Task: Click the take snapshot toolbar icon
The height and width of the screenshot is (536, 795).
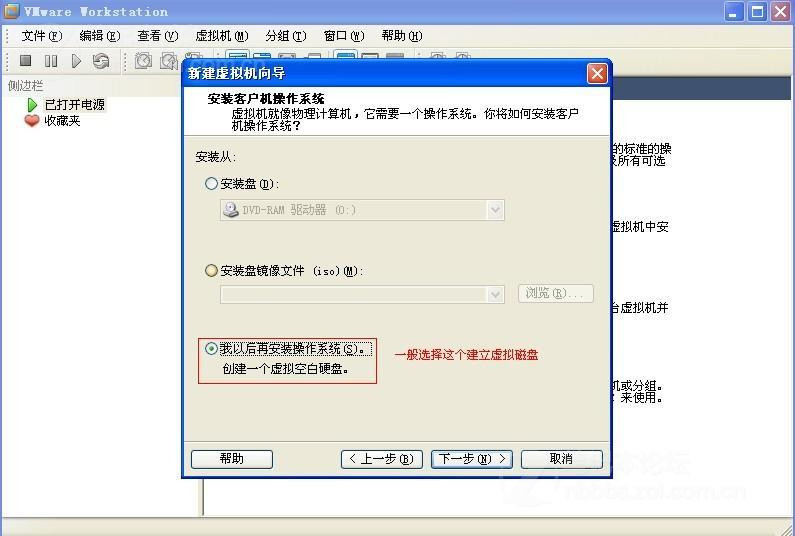Action: 143,61
